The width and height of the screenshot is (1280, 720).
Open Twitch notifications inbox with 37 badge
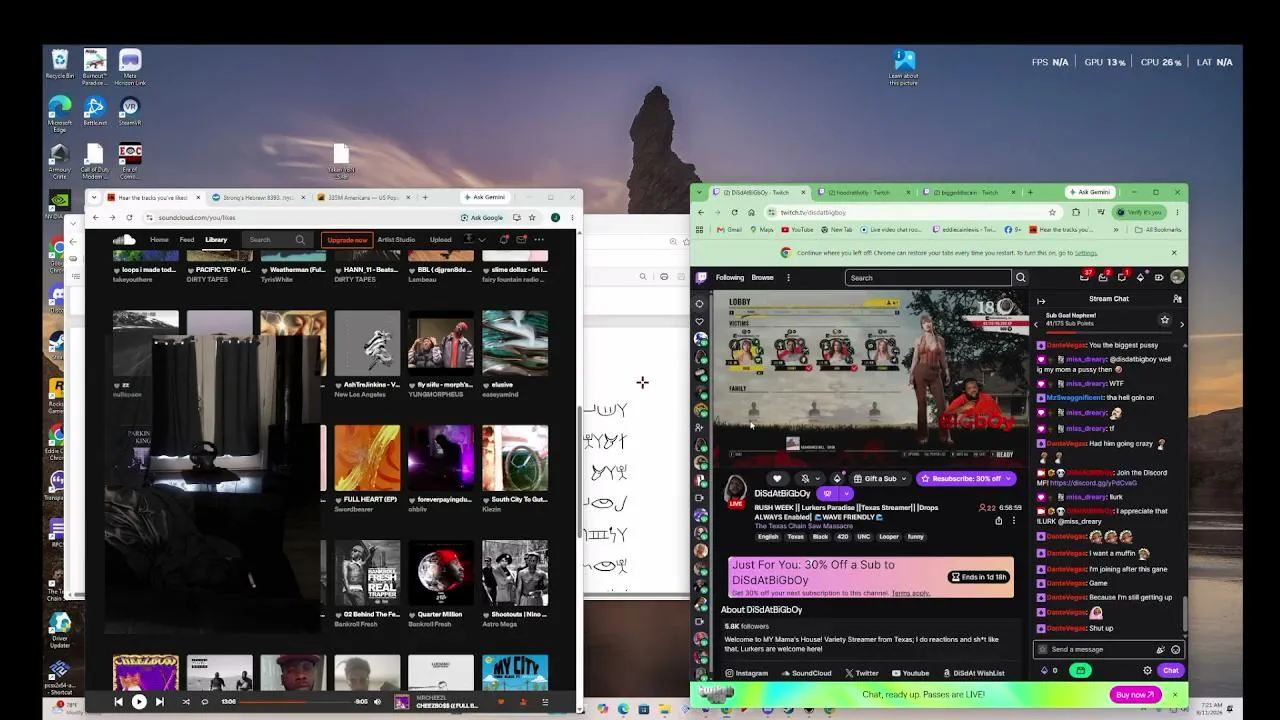[x=1085, y=277]
